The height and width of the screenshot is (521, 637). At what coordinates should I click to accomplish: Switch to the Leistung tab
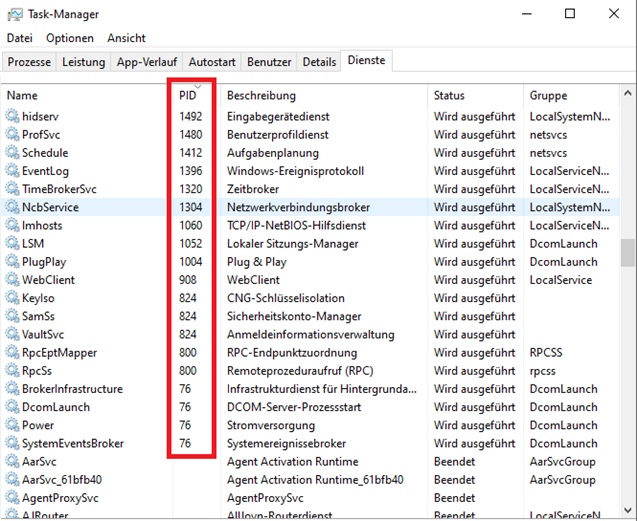point(83,62)
